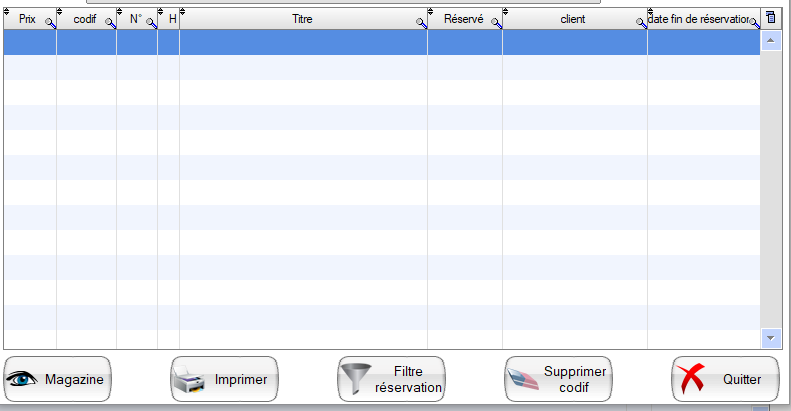Open the Filtre réservation filter

tap(391, 379)
